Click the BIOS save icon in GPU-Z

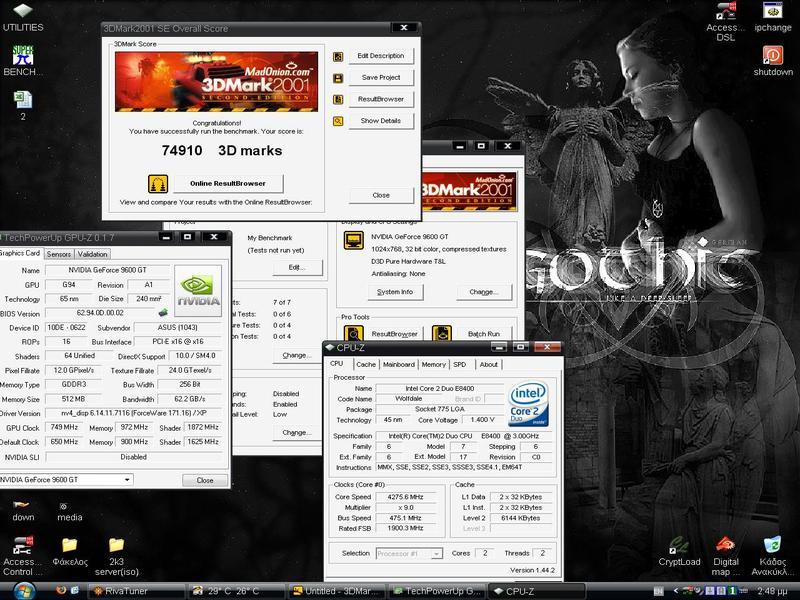pyautogui.click(x=163, y=312)
